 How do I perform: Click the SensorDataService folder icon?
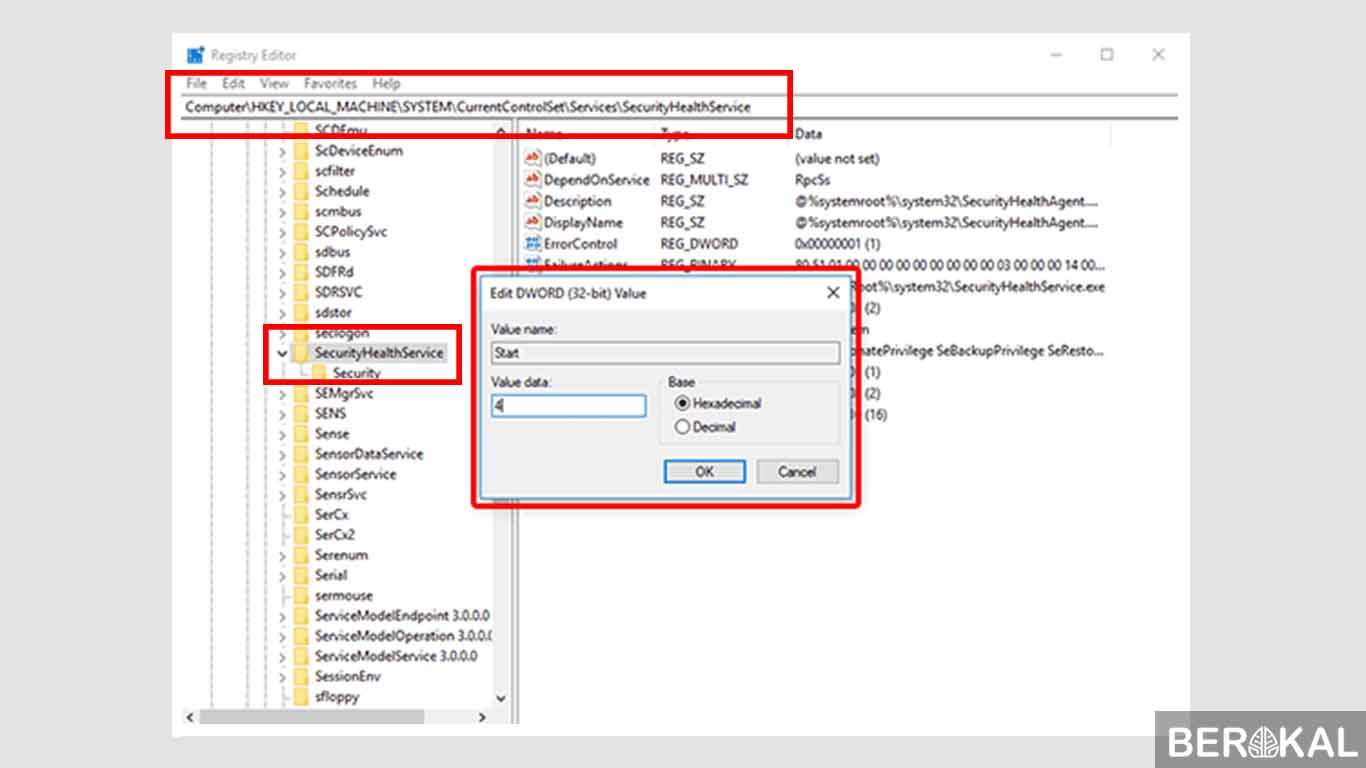point(301,454)
